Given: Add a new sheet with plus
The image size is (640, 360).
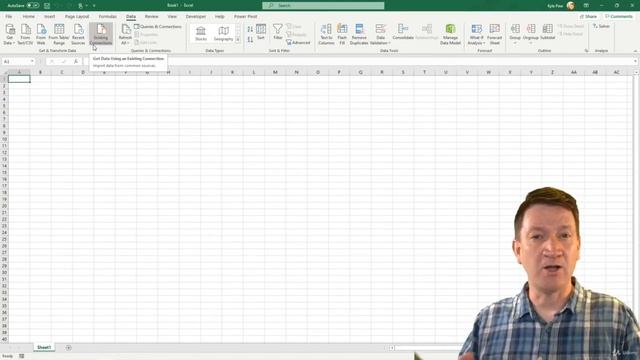Looking at the screenshot, I should [x=69, y=348].
